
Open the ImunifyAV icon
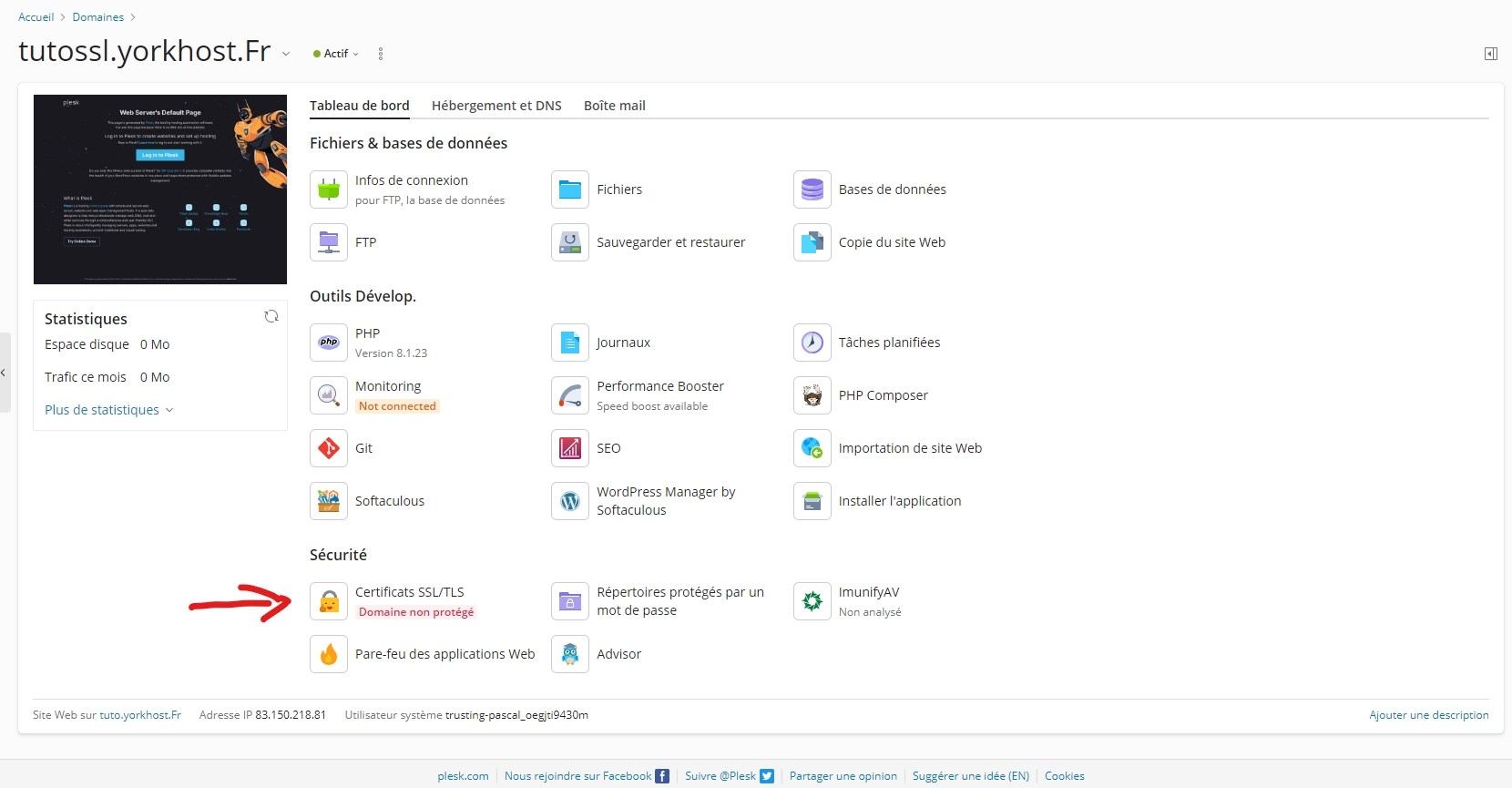click(x=812, y=601)
